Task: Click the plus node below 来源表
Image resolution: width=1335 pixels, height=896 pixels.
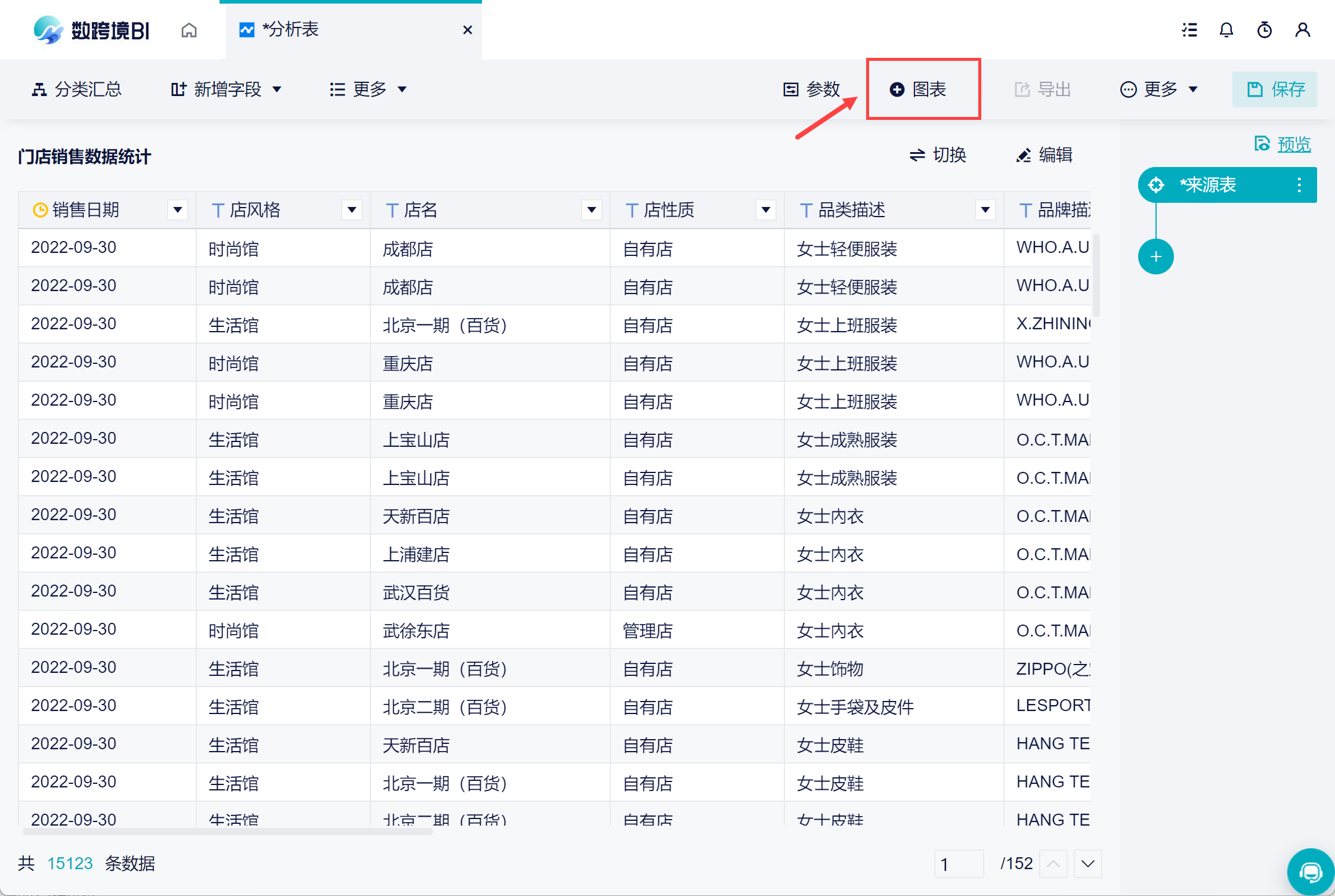Action: tap(1155, 257)
